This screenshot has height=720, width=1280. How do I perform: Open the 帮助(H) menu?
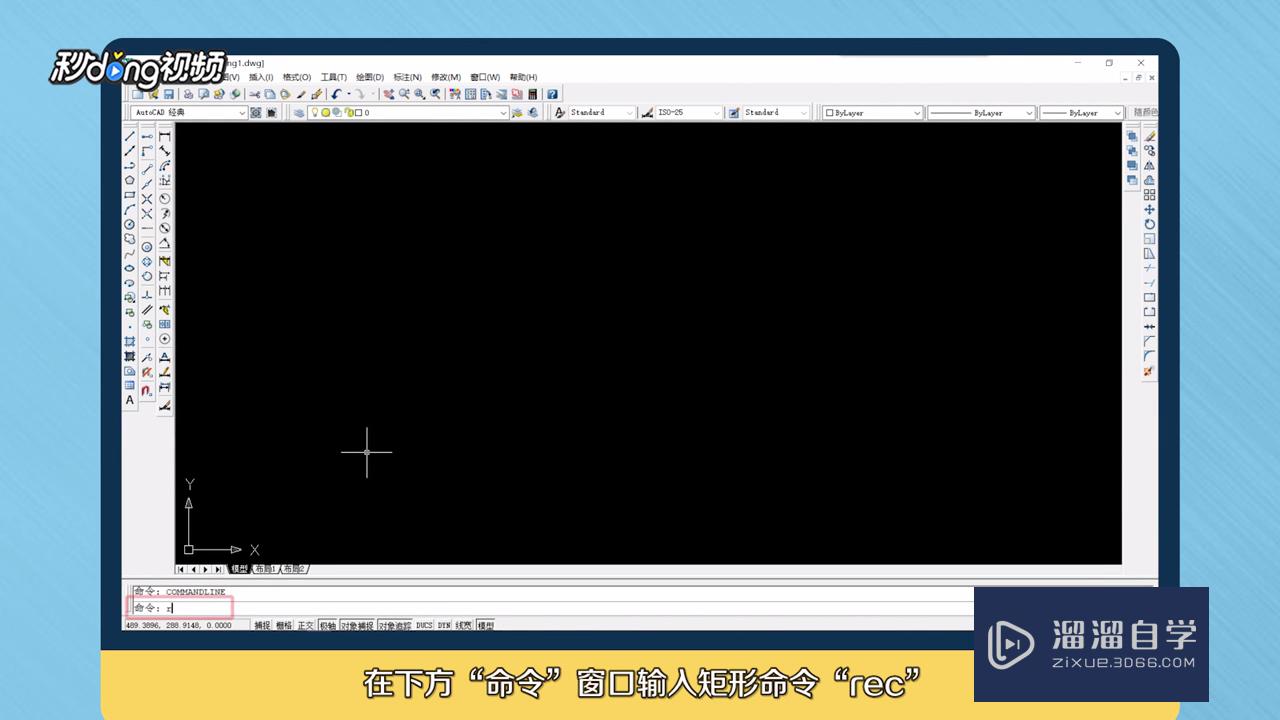tap(523, 77)
